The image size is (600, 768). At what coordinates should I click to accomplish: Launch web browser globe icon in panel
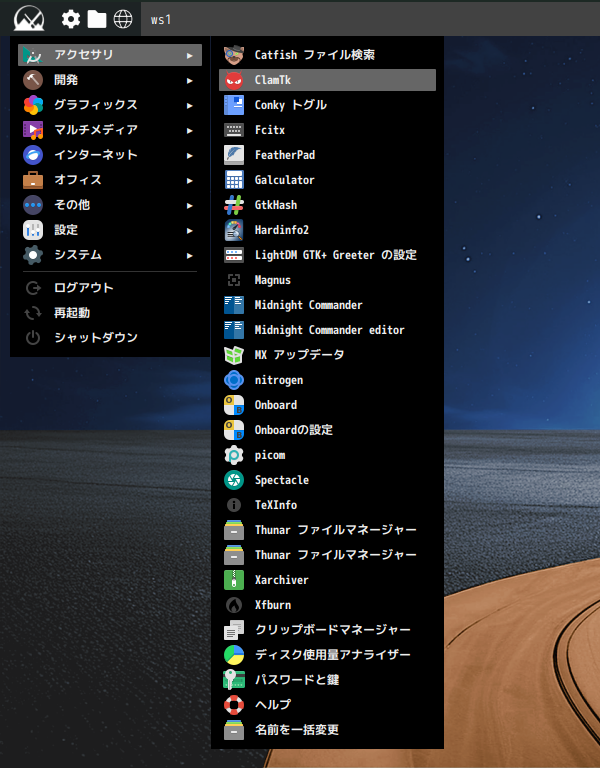(x=123, y=19)
